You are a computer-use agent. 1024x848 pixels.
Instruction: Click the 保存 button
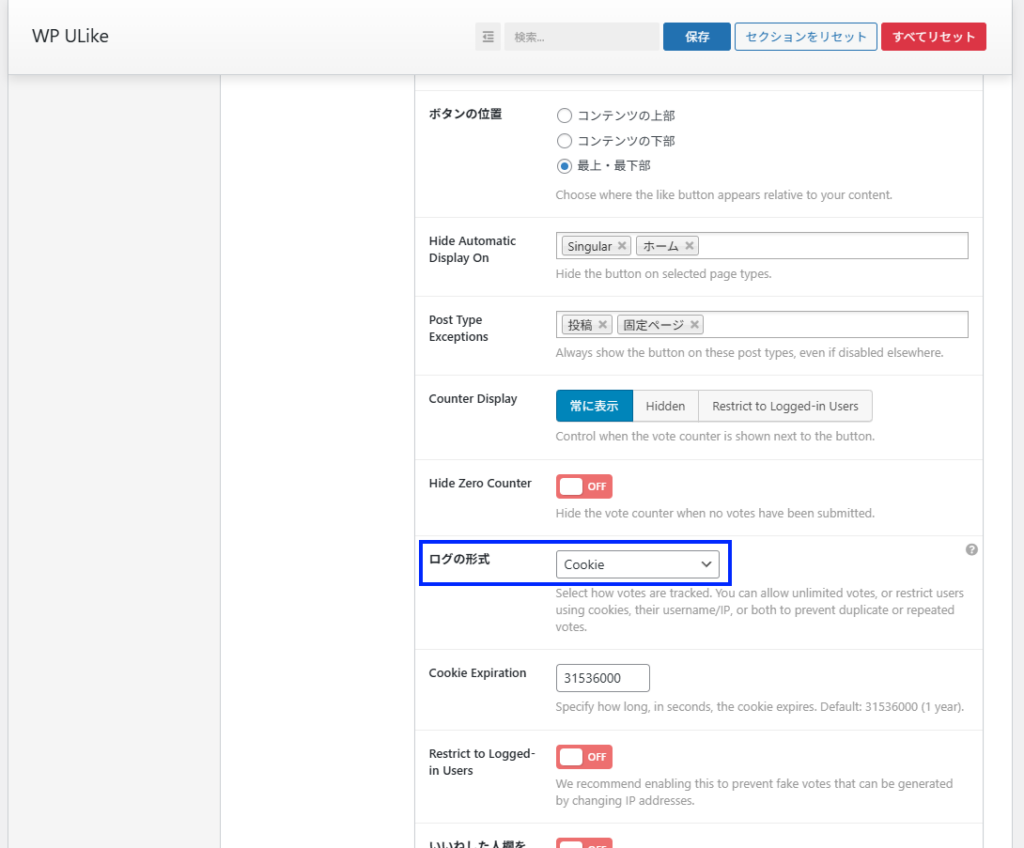(697, 37)
